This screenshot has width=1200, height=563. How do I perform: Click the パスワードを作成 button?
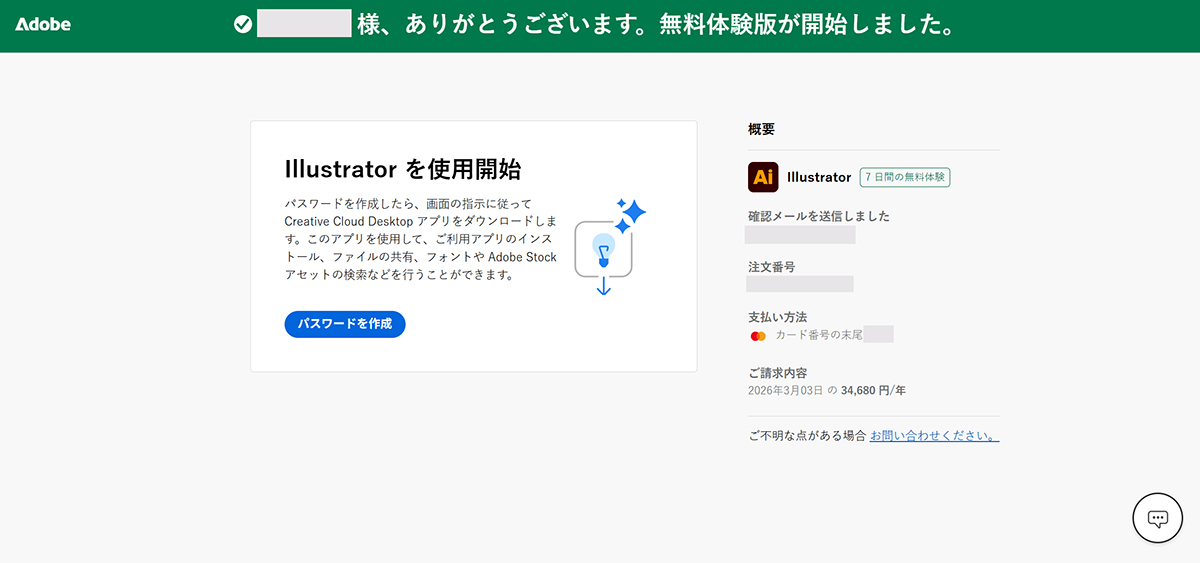345,324
